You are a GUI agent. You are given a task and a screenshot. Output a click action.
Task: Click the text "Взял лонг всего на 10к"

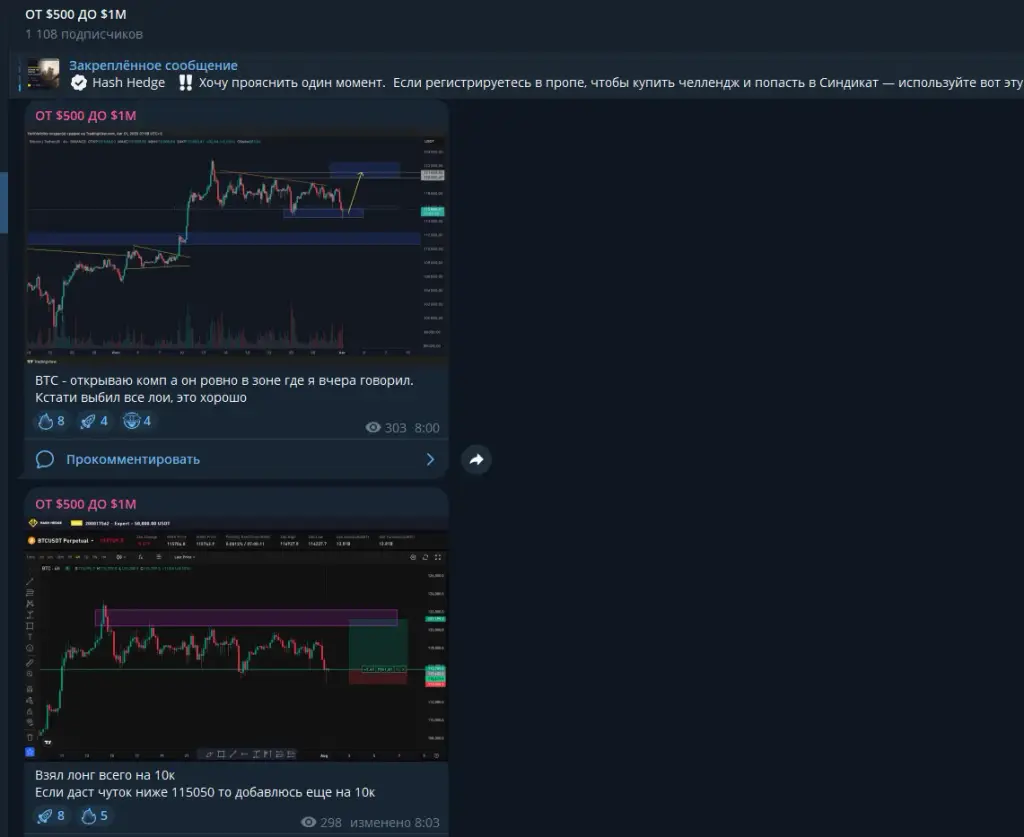[105, 776]
